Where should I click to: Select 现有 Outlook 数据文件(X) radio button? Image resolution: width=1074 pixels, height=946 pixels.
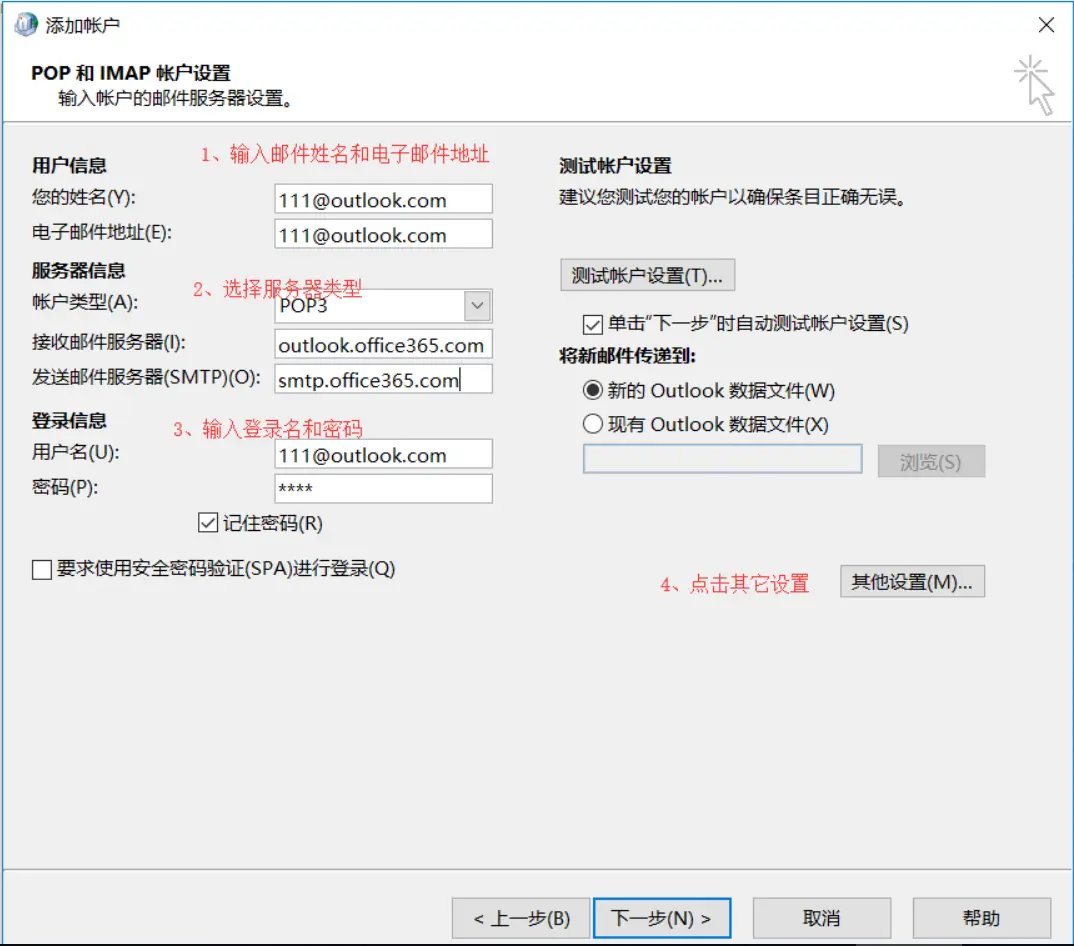(592, 424)
